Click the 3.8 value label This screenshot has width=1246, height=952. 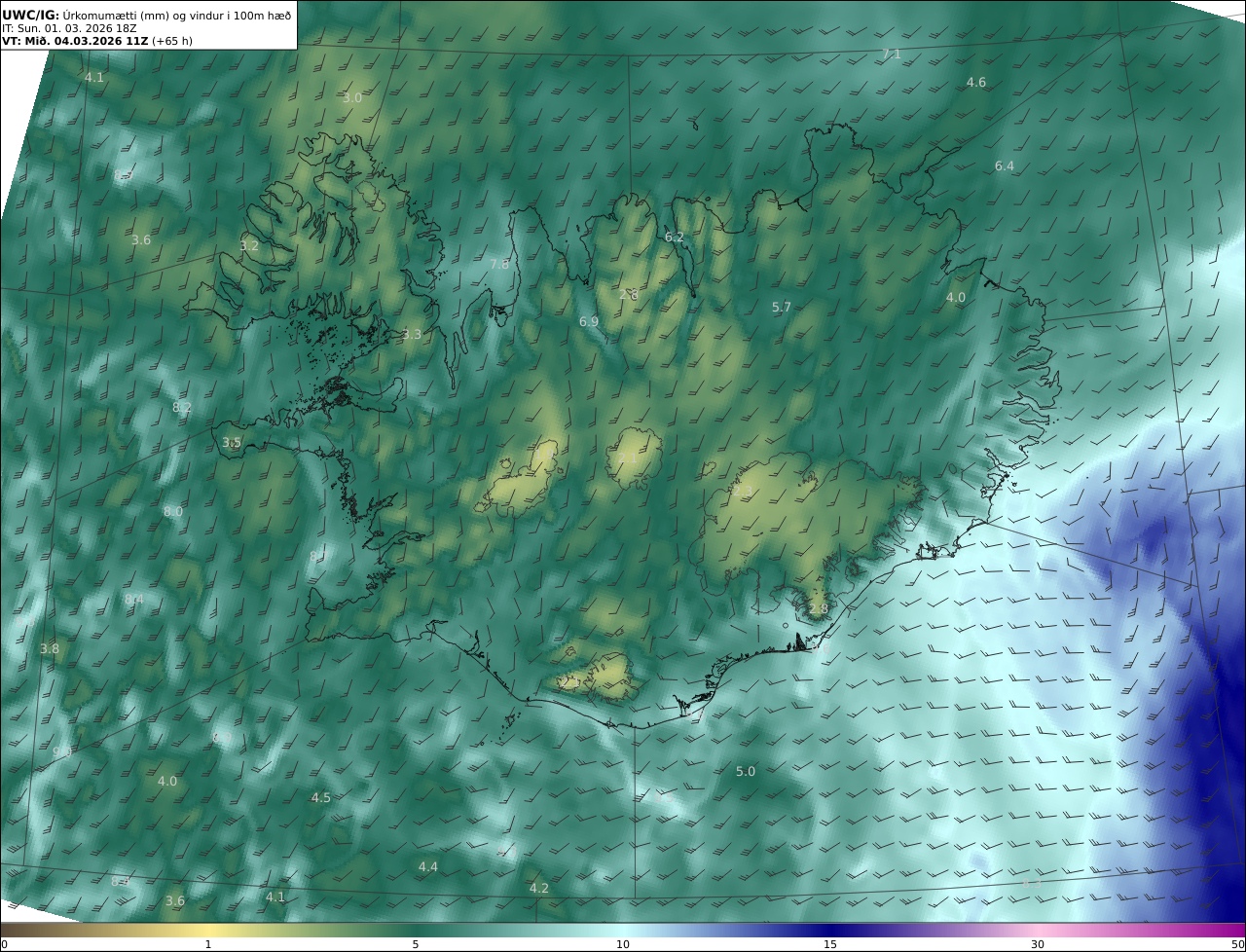pos(50,649)
